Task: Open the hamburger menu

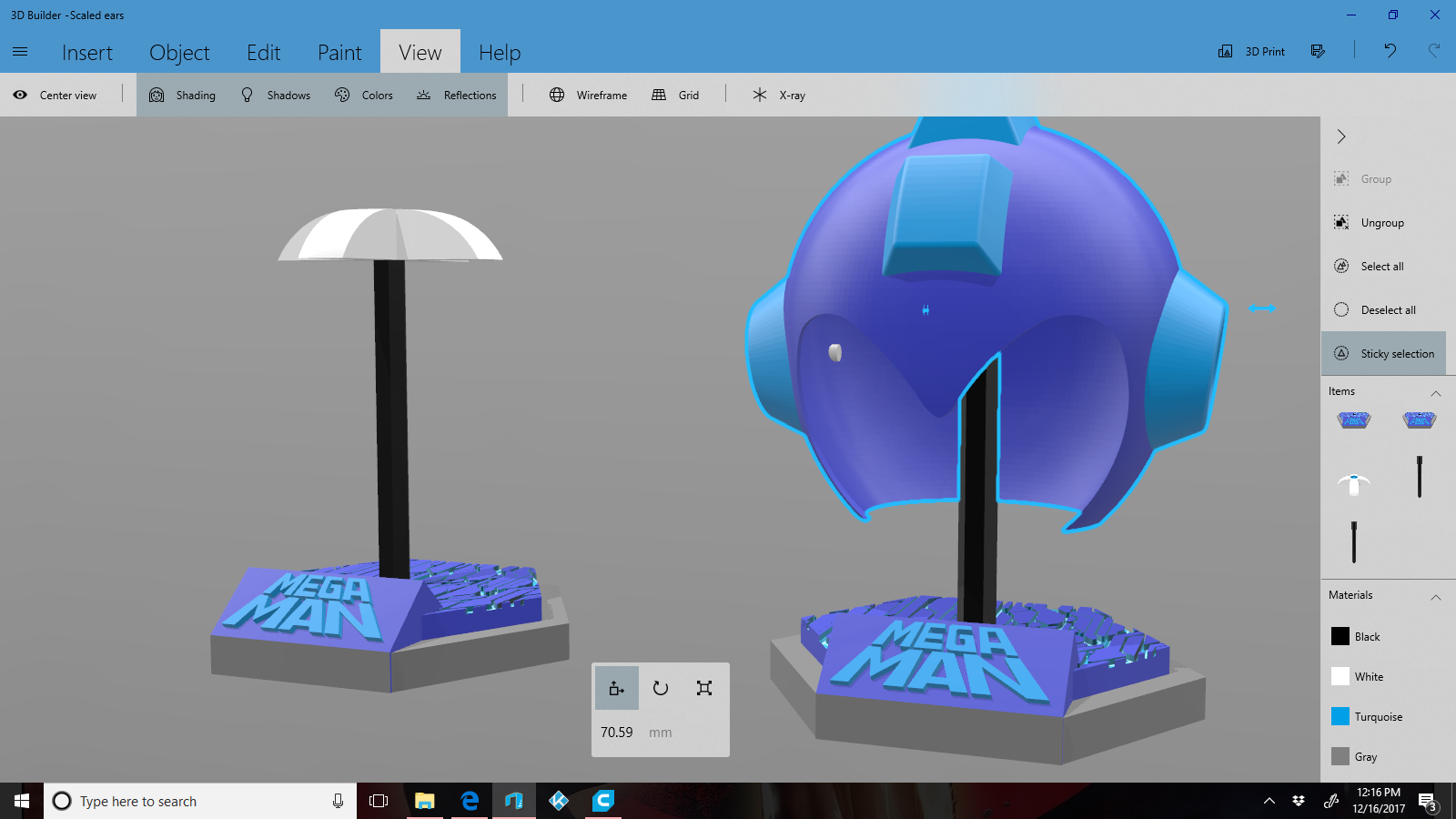Action: click(x=20, y=52)
